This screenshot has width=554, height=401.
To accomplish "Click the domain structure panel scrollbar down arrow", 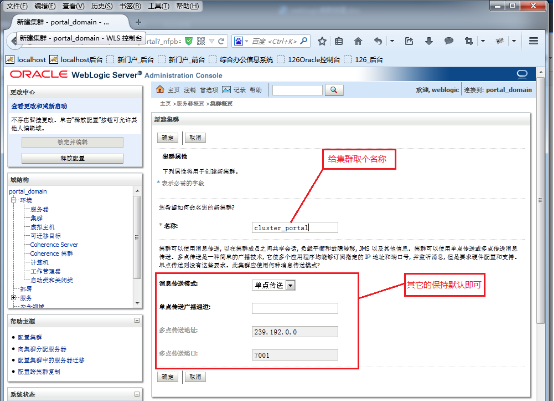I will [137, 303].
